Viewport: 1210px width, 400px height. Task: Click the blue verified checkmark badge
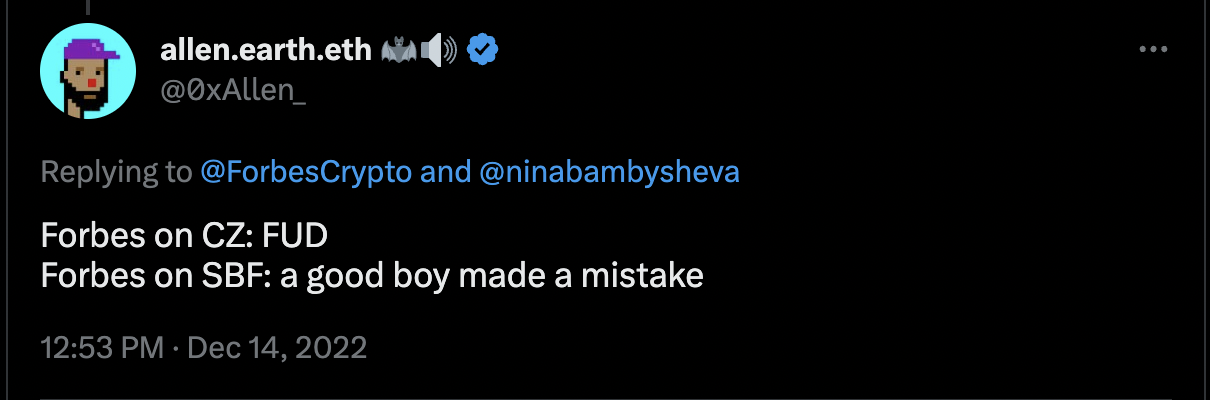(x=484, y=48)
